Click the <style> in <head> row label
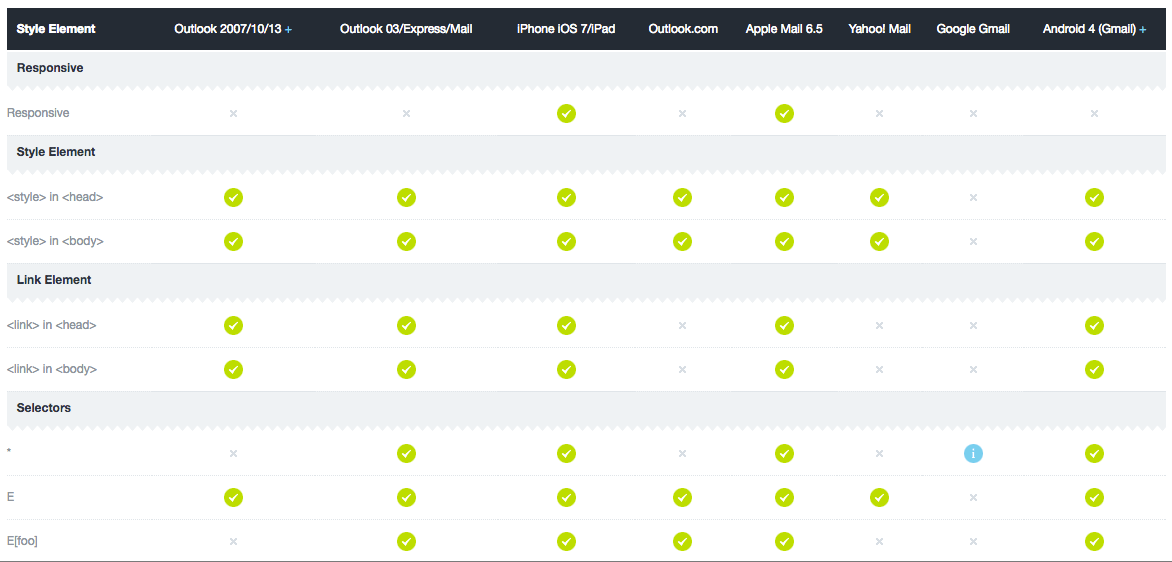The width and height of the screenshot is (1172, 562). (x=55, y=197)
